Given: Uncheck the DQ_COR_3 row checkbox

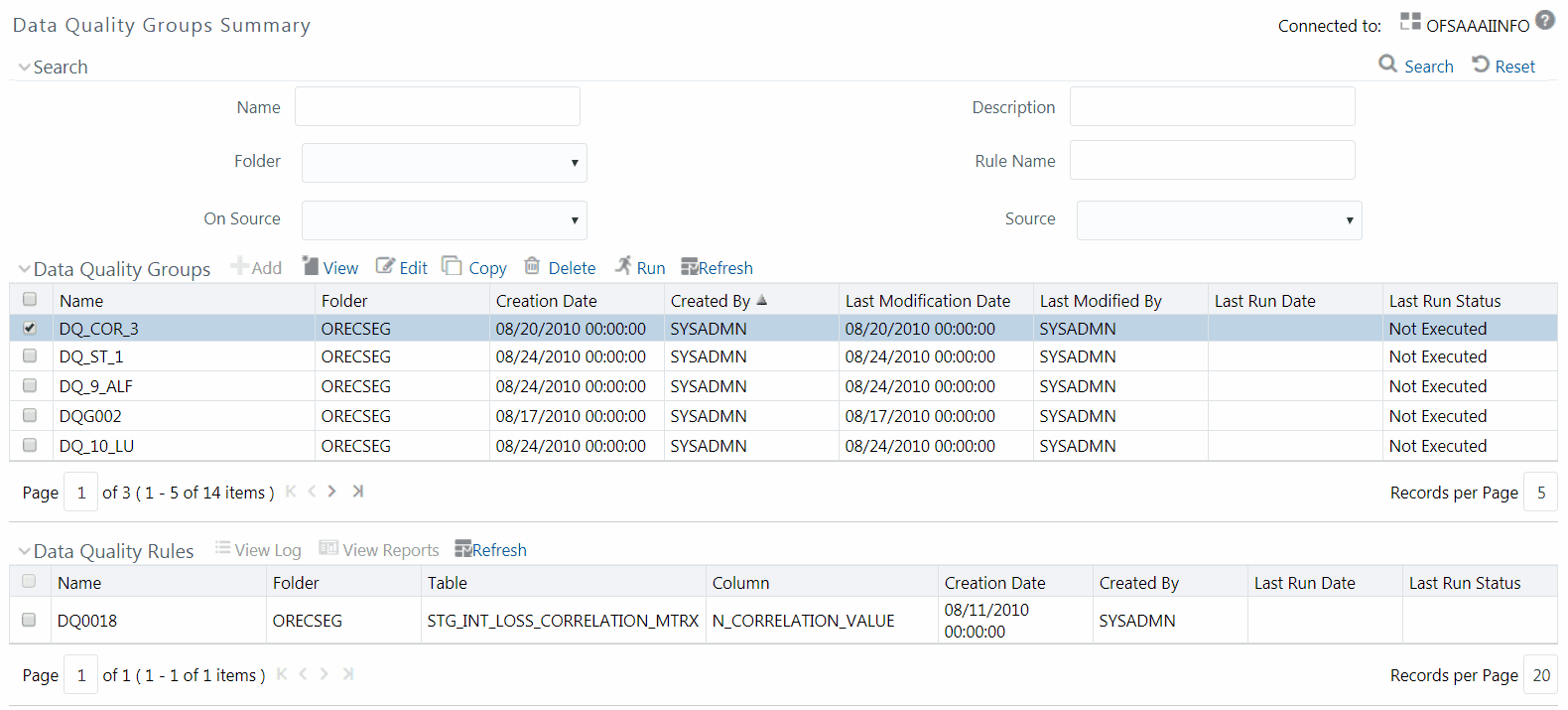Looking at the screenshot, I should point(30,327).
